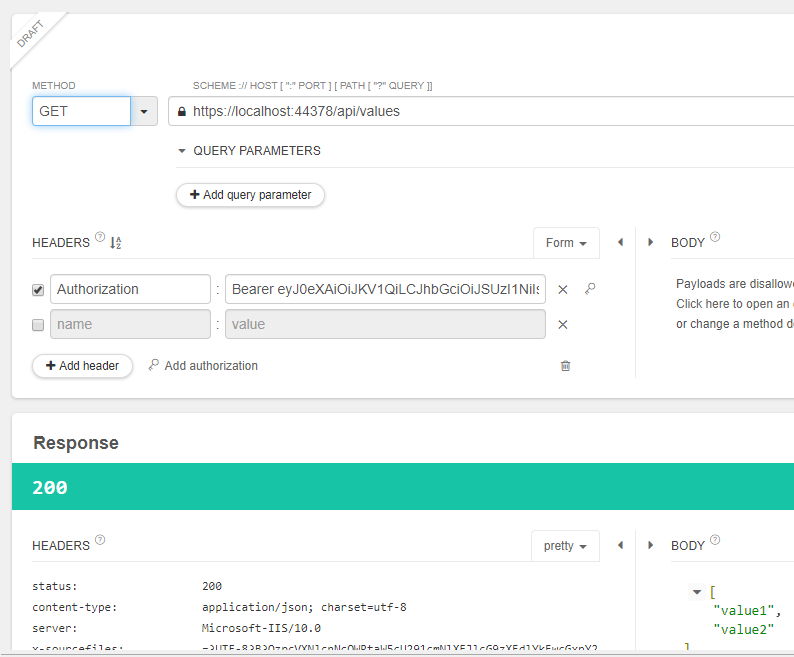
Task: Sort request headers alphabetically
Action: click(116, 243)
